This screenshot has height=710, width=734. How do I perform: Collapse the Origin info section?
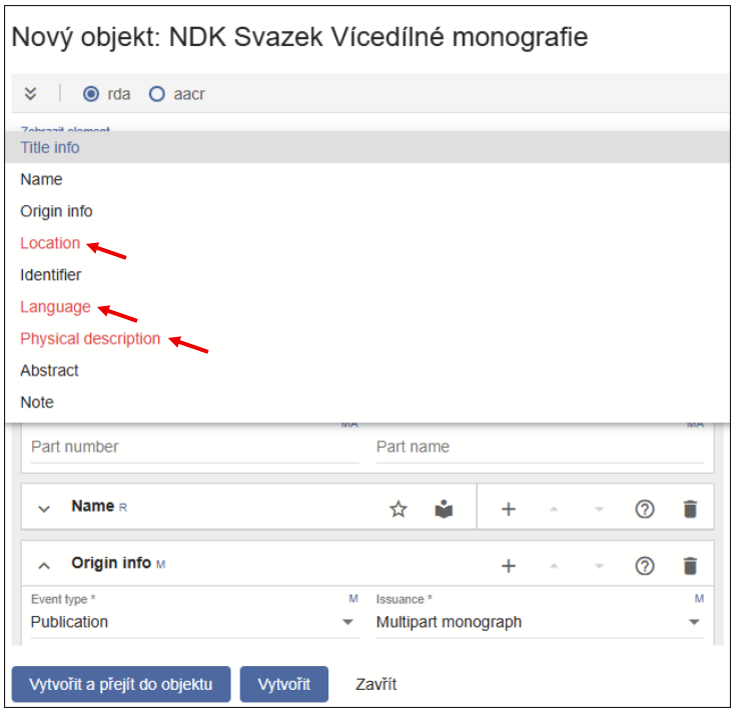[x=44, y=566]
